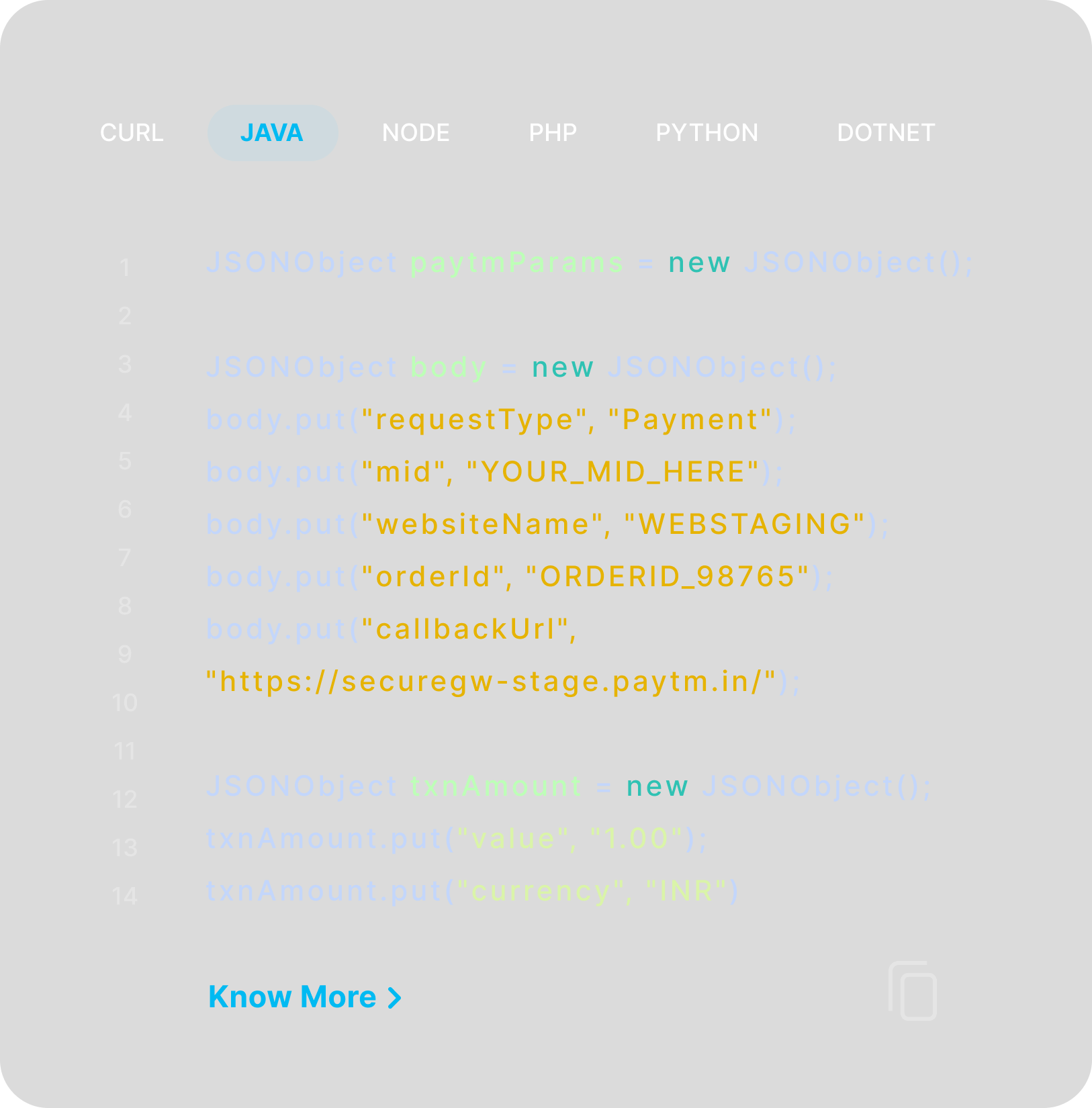Screen dimensions: 1092x1108
Task: Click the arrow chevron beside Know More
Action: (395, 998)
